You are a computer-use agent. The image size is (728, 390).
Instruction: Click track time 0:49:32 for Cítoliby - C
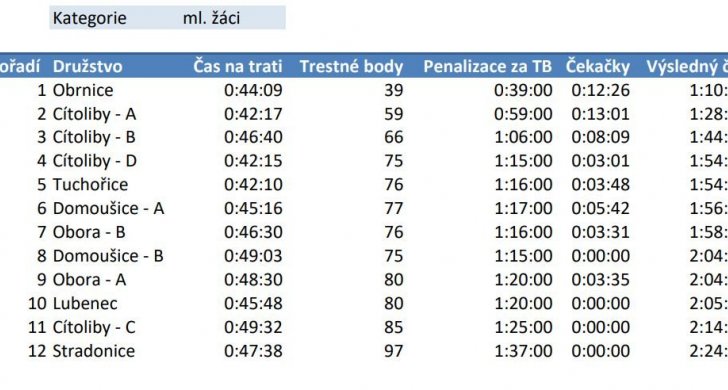[253, 327]
